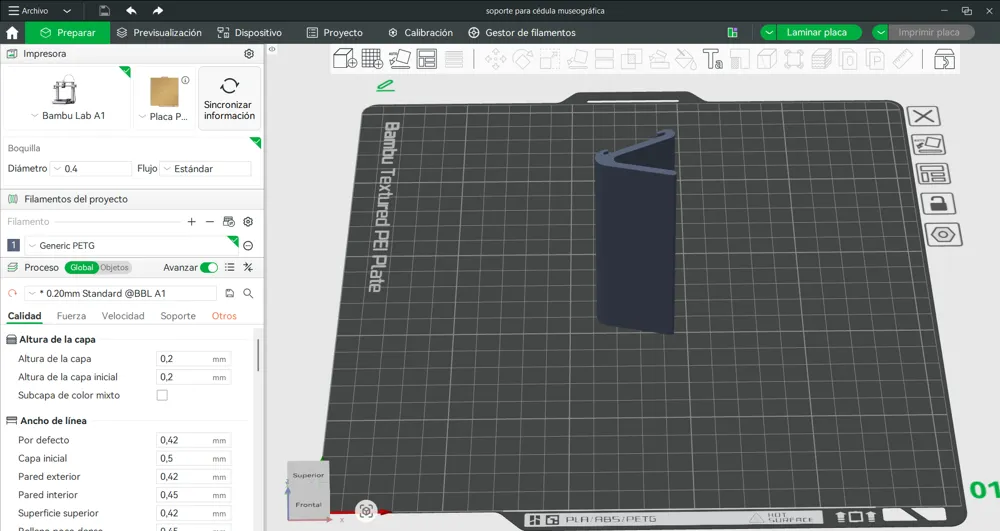Click the redo arrow in title bar

pyautogui.click(x=158, y=10)
